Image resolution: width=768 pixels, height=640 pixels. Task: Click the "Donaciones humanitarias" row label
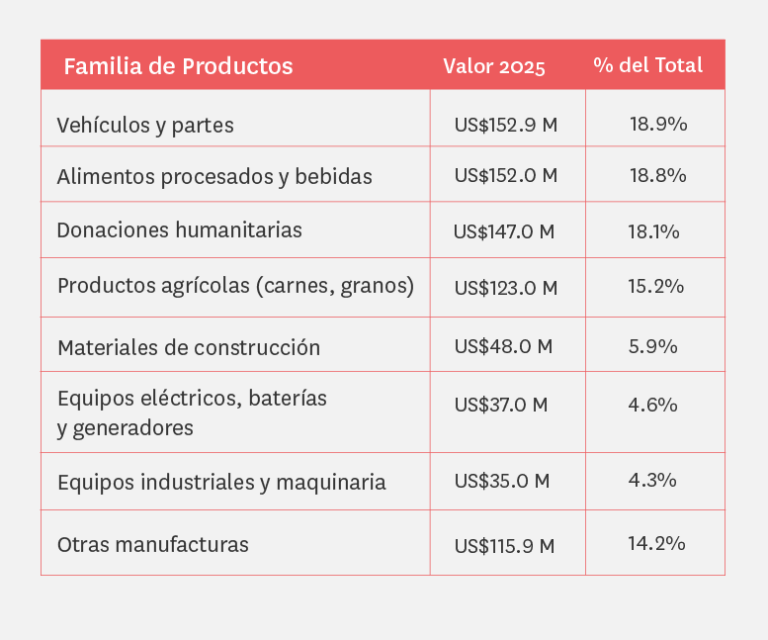click(x=179, y=230)
